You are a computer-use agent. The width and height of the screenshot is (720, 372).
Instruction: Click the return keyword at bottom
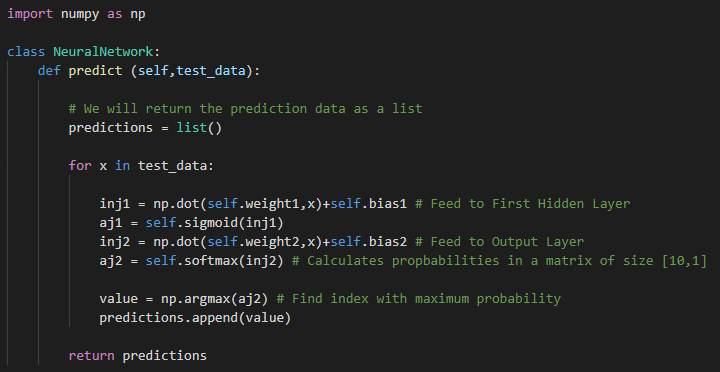(x=91, y=355)
